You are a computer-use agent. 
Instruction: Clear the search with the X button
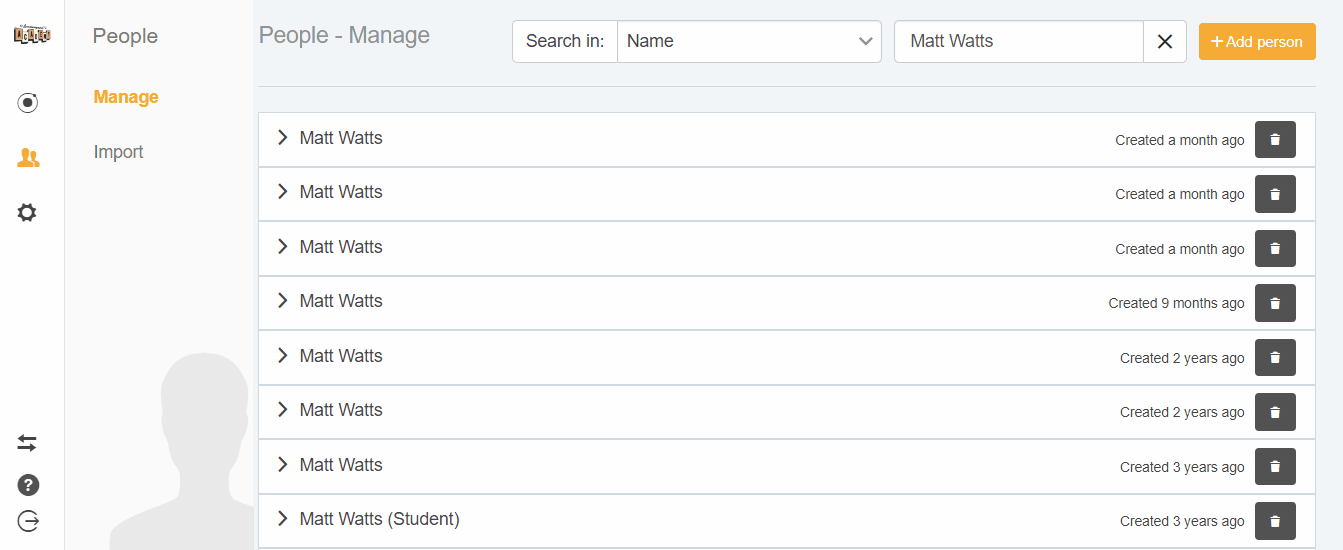pyautogui.click(x=1165, y=42)
